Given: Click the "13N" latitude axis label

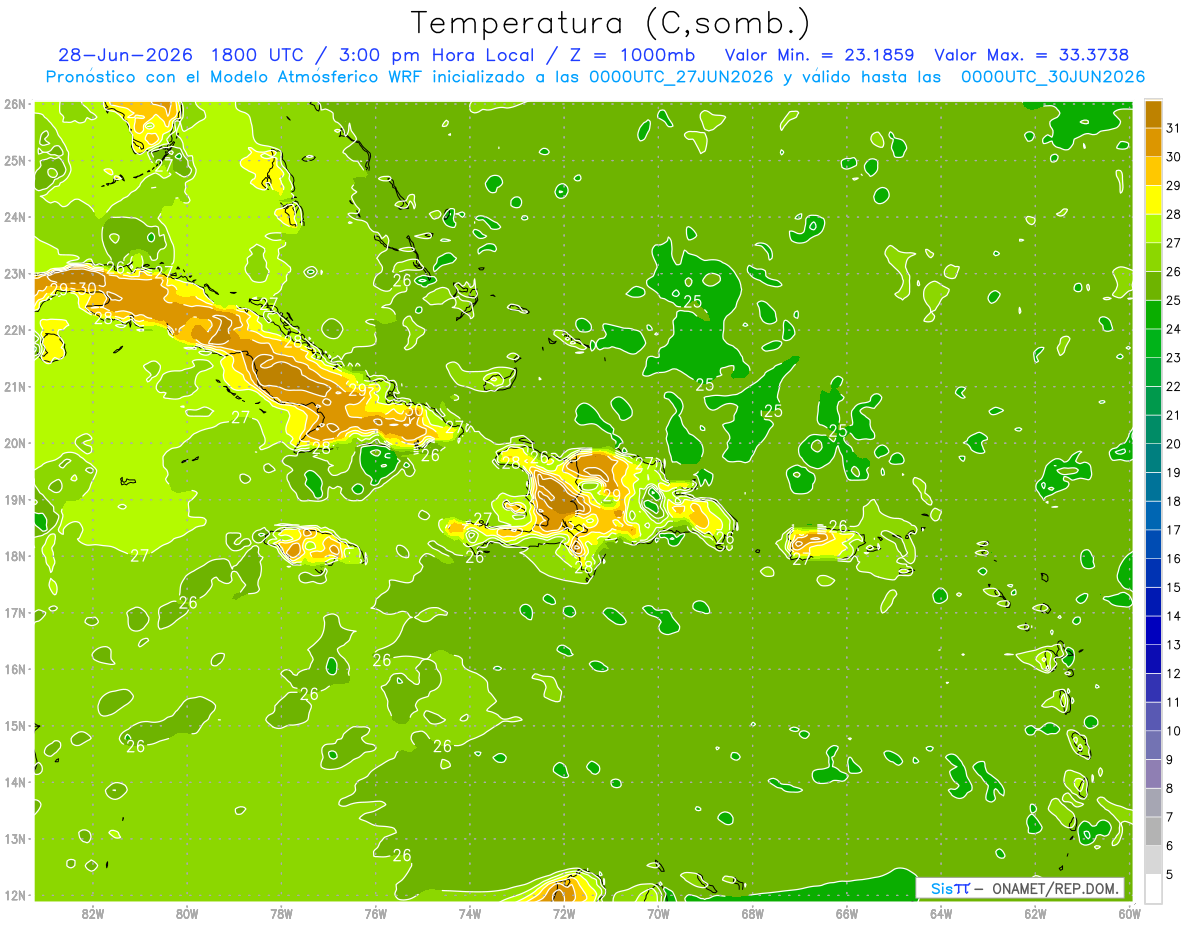Looking at the screenshot, I should pos(14,838).
